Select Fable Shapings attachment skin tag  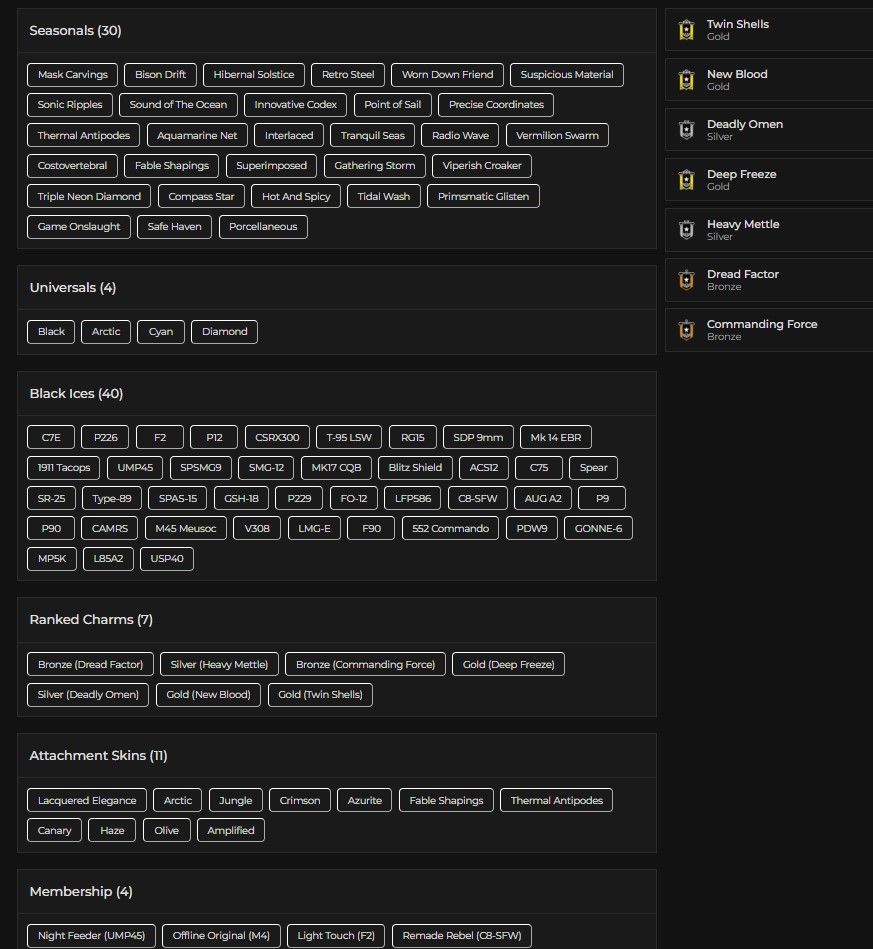446,800
